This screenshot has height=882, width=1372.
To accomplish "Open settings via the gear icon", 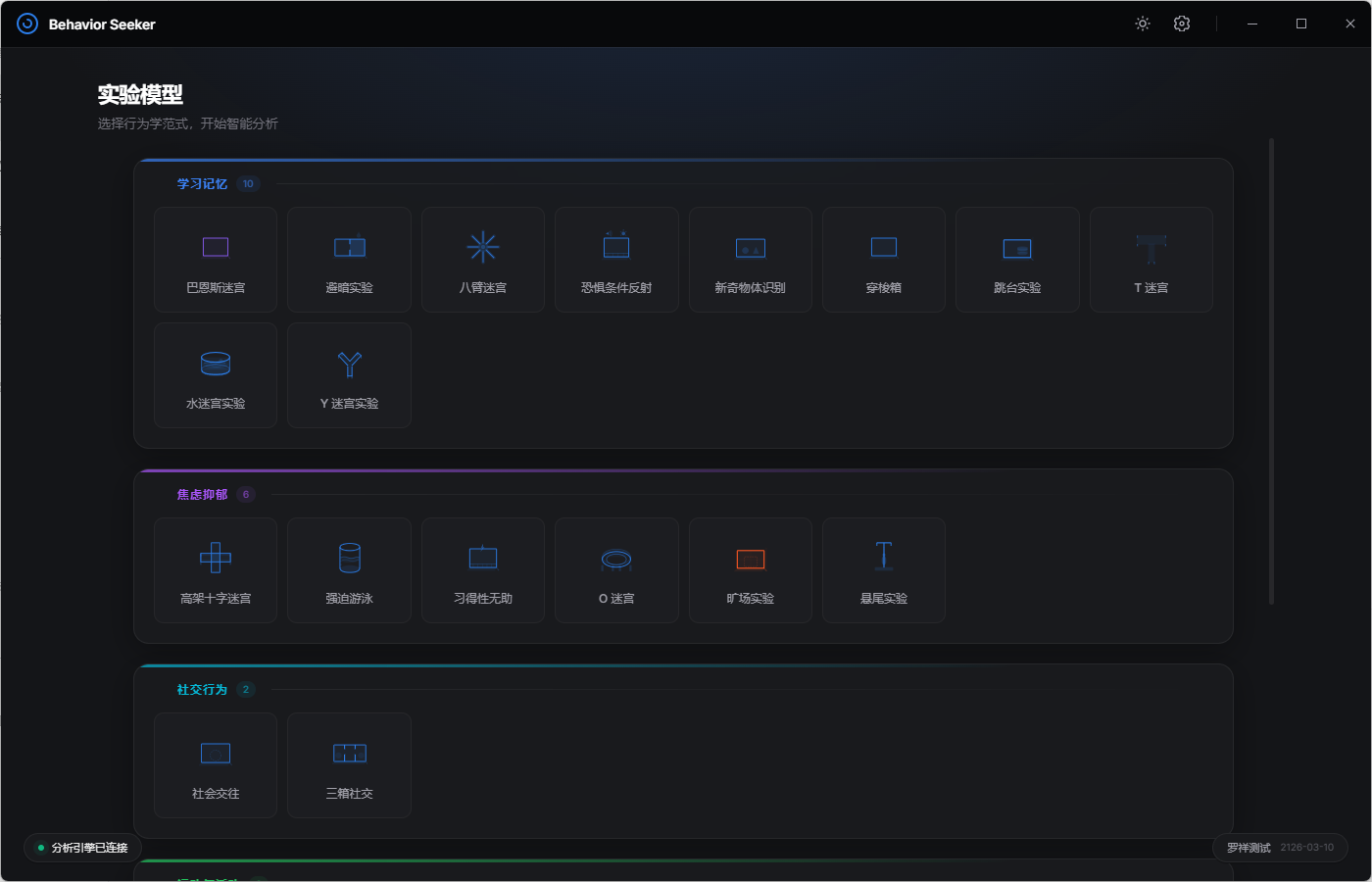I will [1182, 24].
